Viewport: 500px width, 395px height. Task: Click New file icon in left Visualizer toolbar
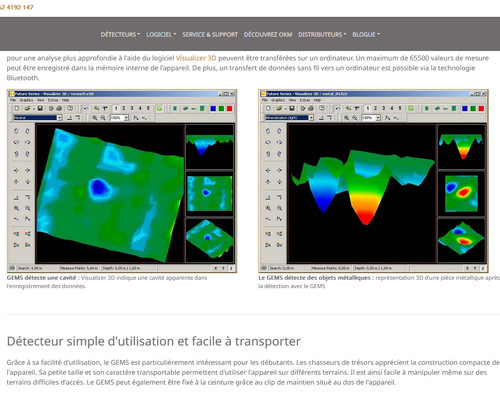pyautogui.click(x=17, y=108)
